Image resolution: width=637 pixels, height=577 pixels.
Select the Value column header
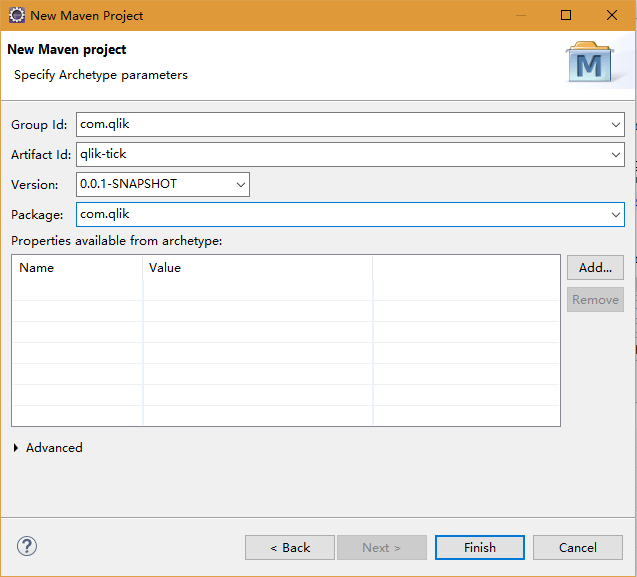pyautogui.click(x=258, y=268)
